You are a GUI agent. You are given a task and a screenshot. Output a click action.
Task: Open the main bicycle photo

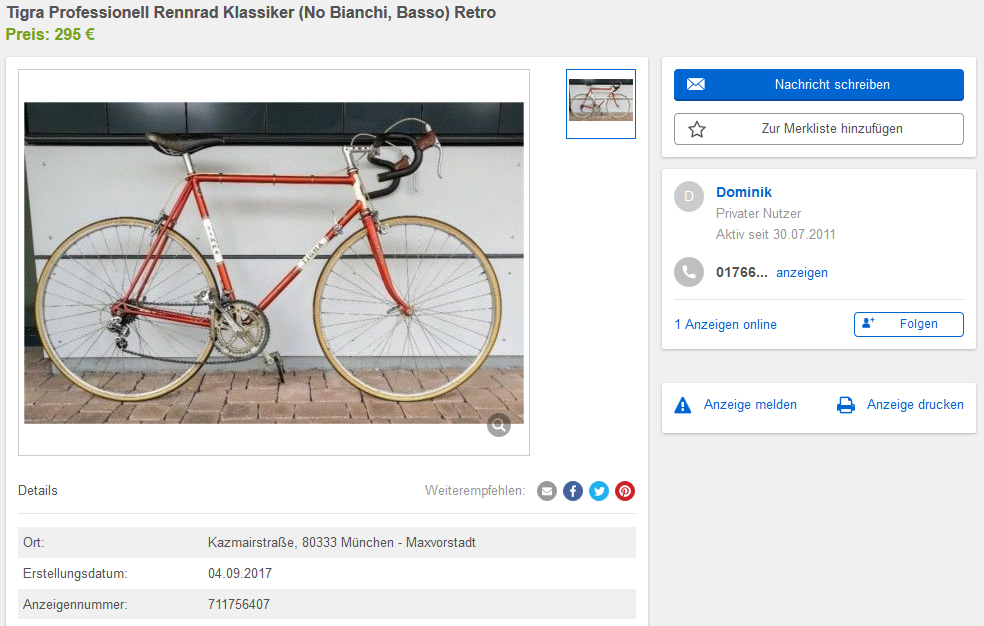click(x=274, y=262)
